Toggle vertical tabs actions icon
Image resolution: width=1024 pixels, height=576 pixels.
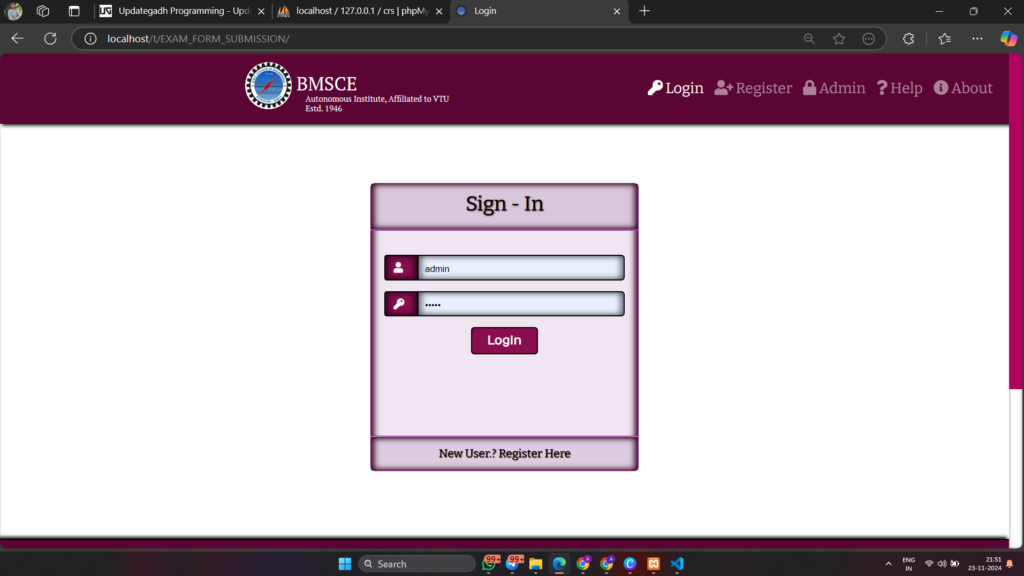point(74,11)
